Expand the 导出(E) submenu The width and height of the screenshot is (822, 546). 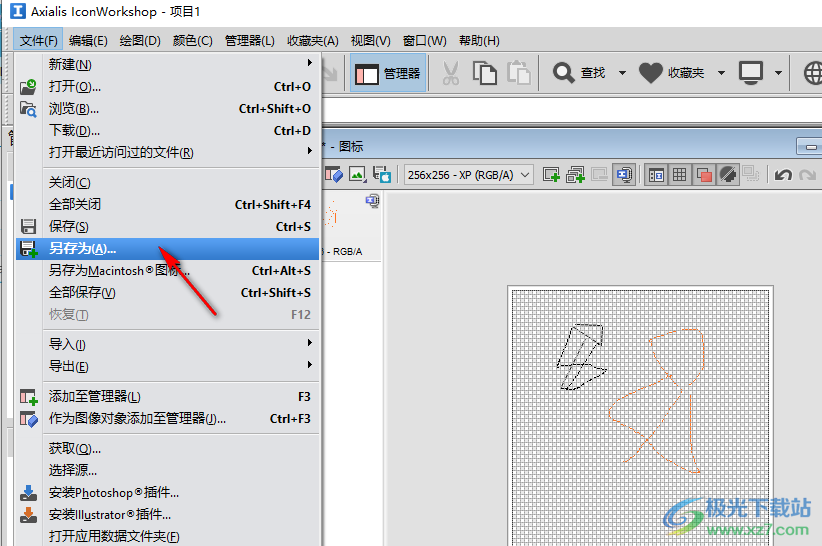pyautogui.click(x=167, y=366)
